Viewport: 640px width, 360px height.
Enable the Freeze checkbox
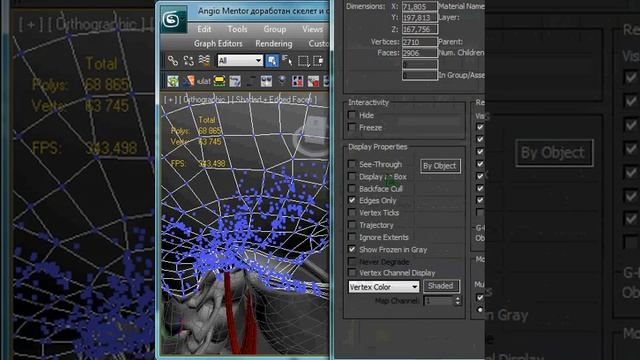[352, 127]
